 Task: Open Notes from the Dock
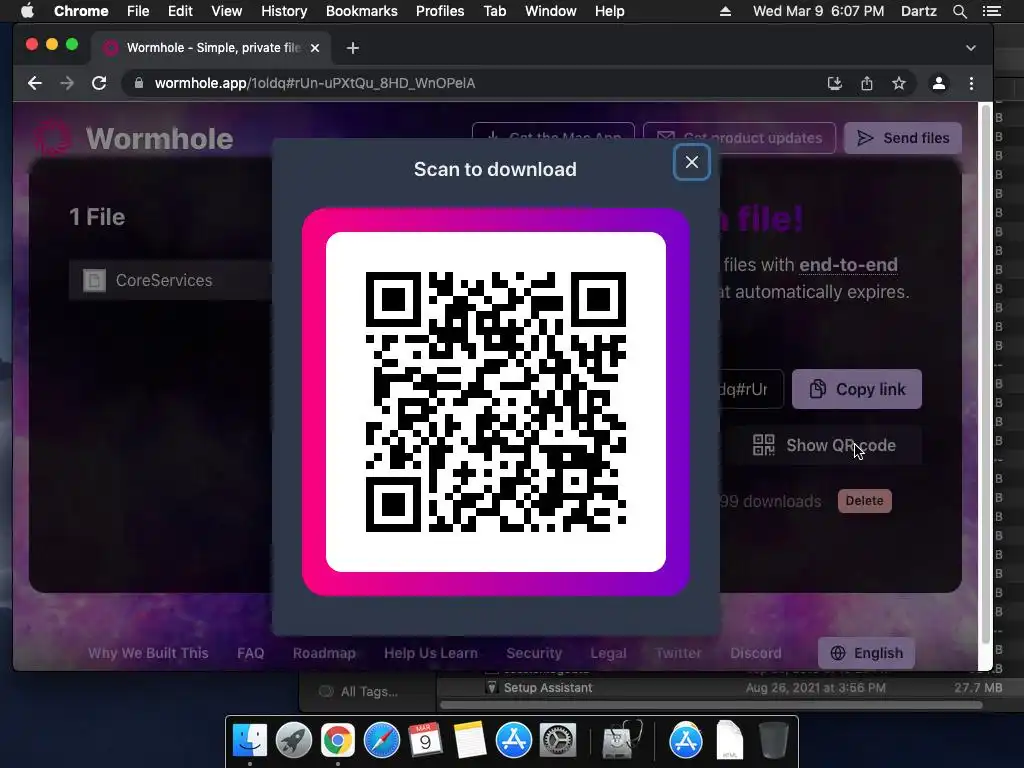[x=470, y=741]
